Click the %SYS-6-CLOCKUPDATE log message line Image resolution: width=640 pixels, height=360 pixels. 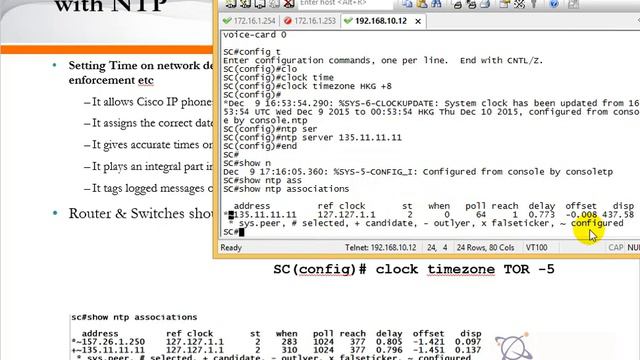point(431,103)
